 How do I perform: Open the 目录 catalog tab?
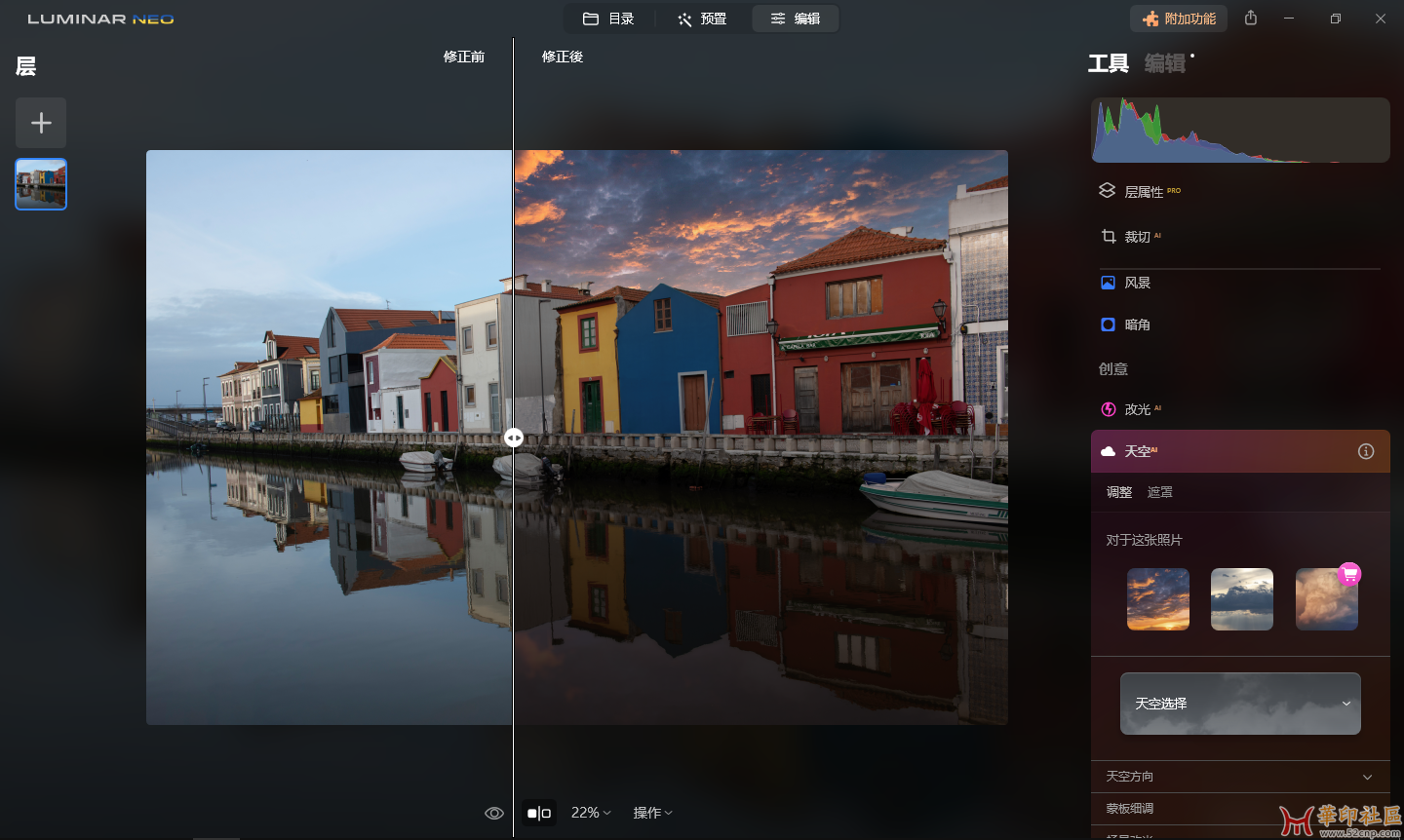pos(609,19)
